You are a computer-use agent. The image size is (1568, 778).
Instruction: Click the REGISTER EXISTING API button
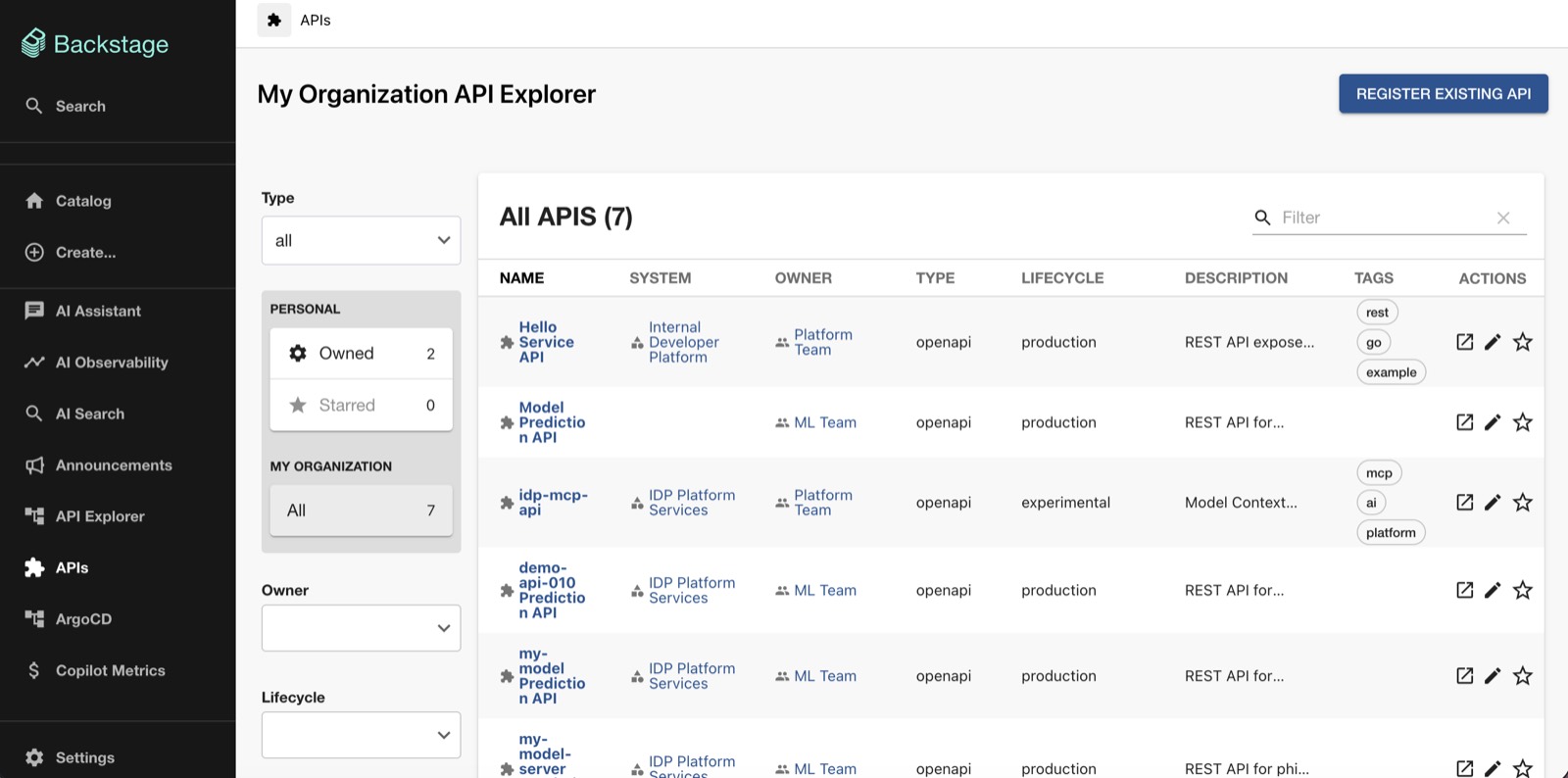(1444, 94)
